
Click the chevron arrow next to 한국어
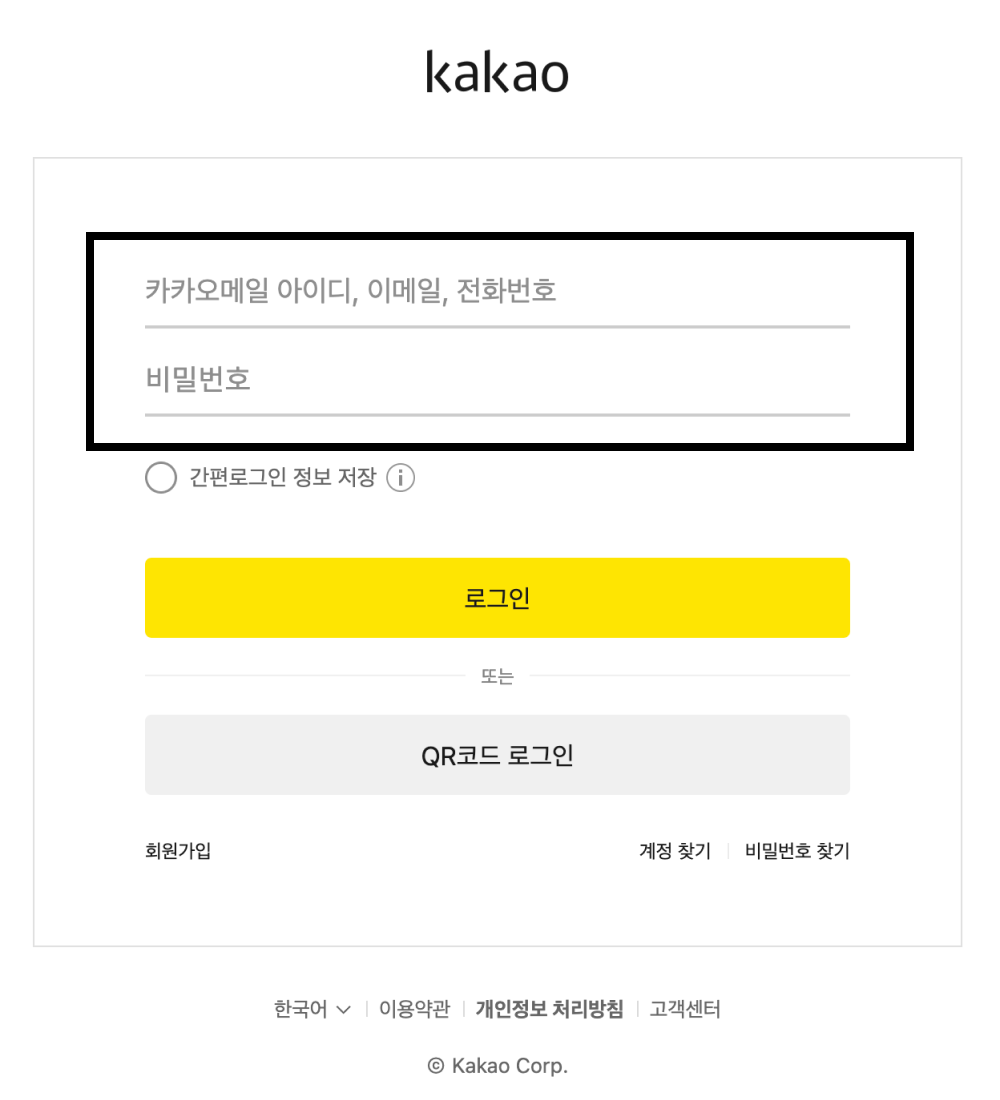pos(344,1010)
